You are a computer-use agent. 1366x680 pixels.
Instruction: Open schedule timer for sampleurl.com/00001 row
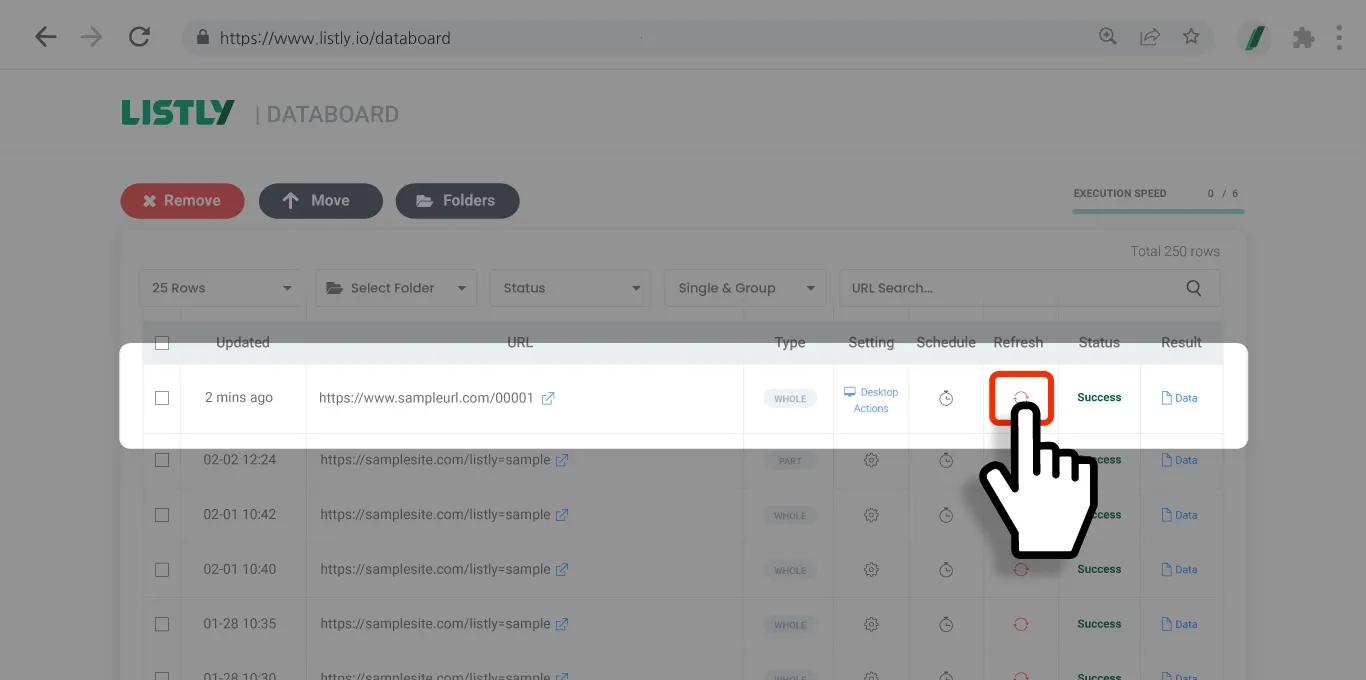pyautogui.click(x=946, y=398)
